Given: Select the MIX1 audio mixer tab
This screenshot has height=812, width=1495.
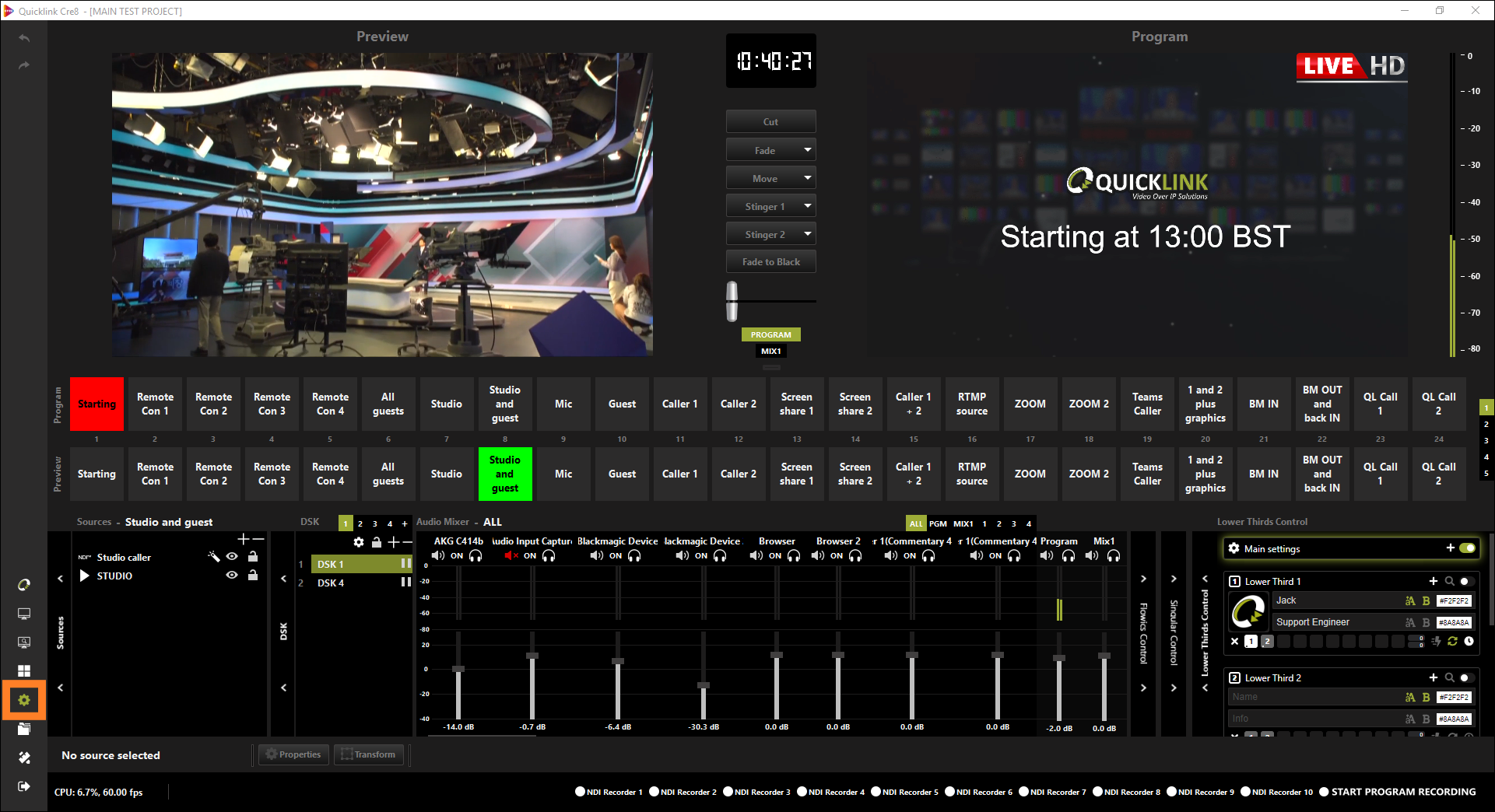Looking at the screenshot, I should point(963,523).
